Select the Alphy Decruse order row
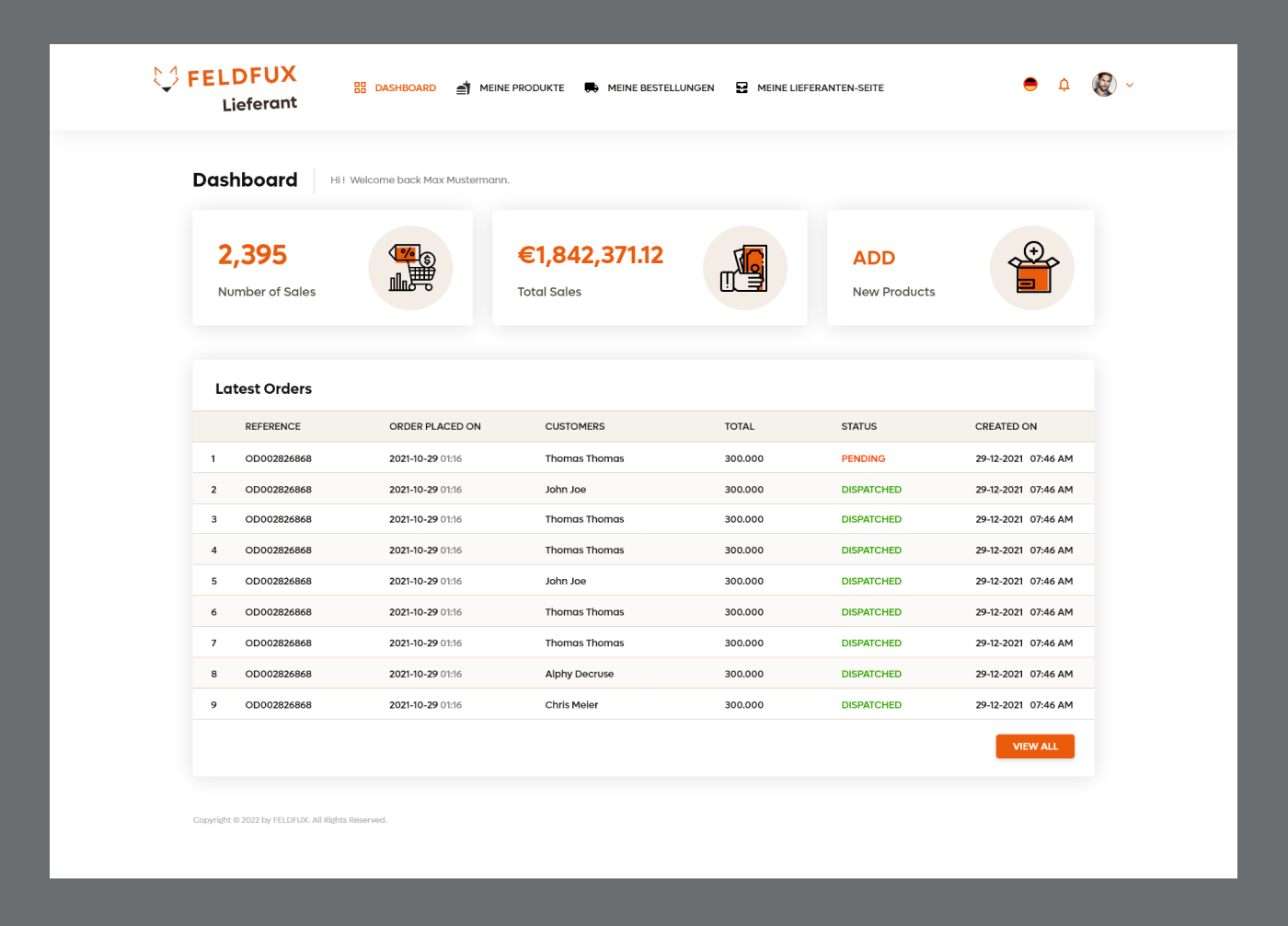 click(579, 674)
